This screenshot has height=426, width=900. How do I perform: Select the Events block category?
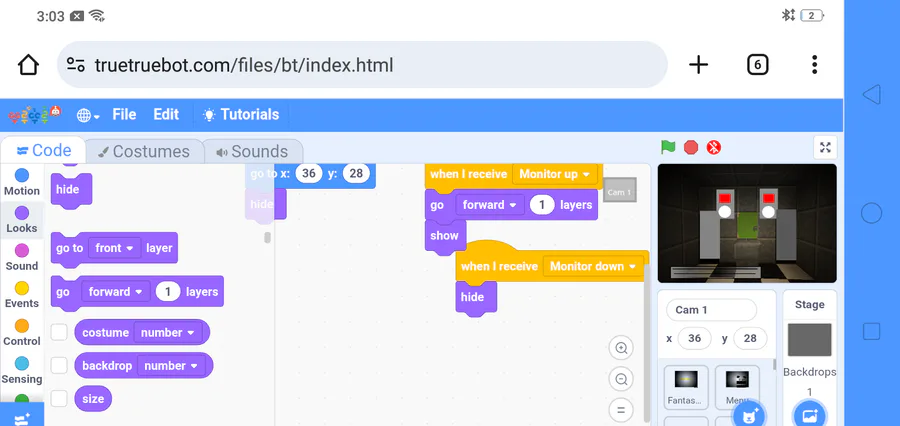[x=22, y=294]
